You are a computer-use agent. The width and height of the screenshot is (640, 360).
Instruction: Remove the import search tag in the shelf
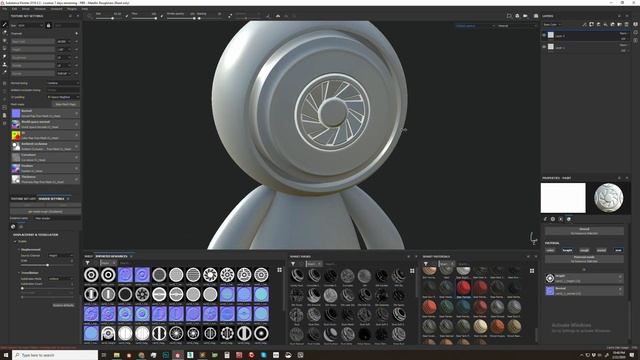114,263
